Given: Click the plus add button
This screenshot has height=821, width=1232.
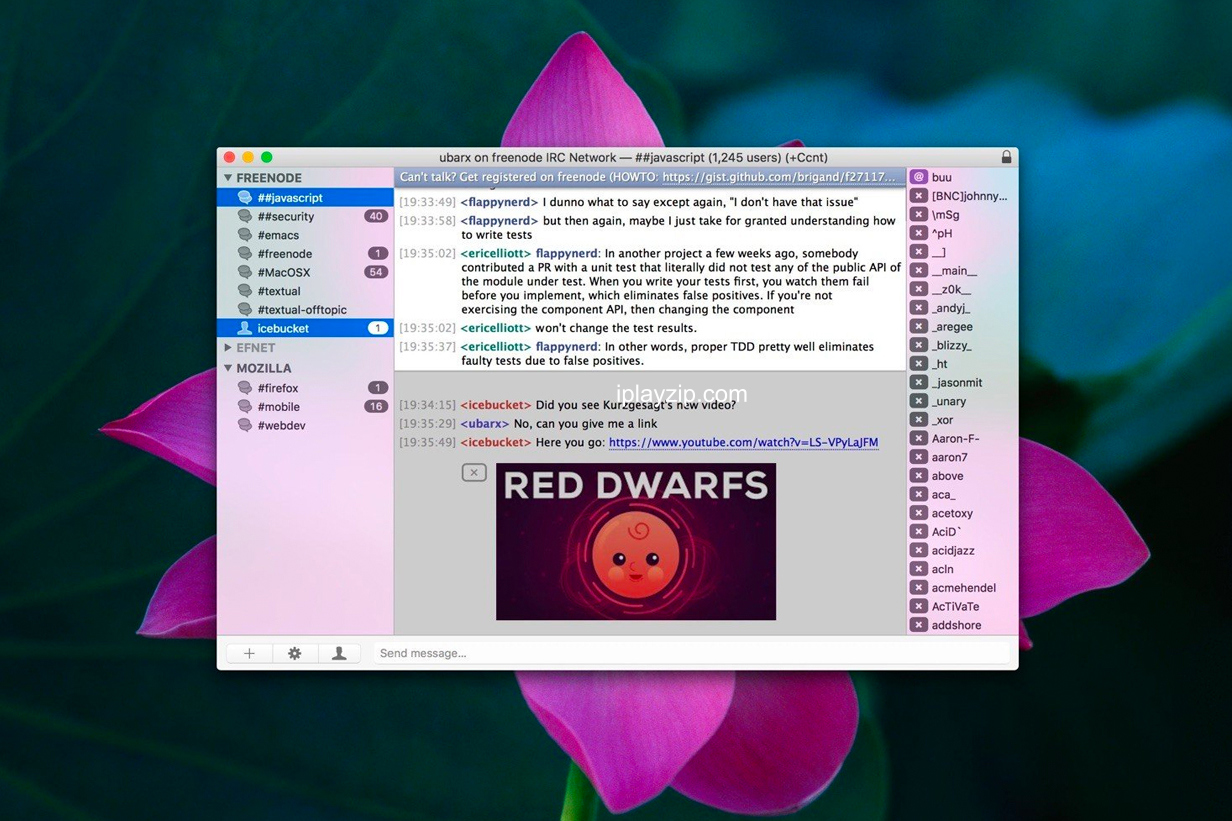Looking at the screenshot, I should click(x=249, y=653).
